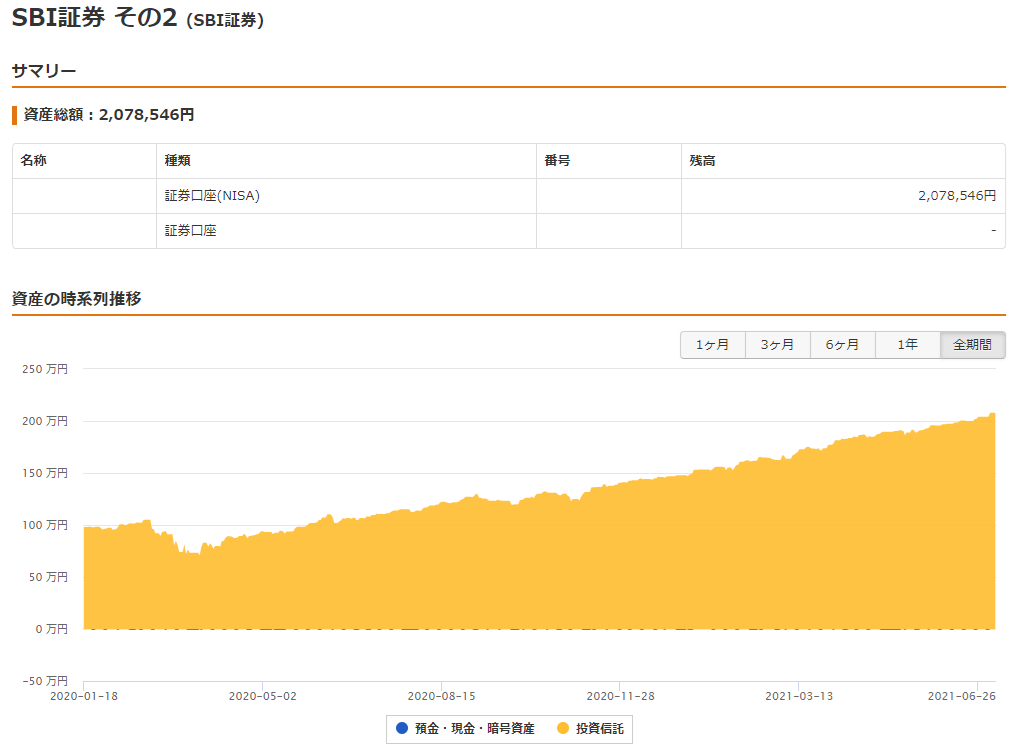This screenshot has width=1016, height=755.
Task: Click the 100 万円 y-axis label
Action: pyautogui.click(x=45, y=525)
